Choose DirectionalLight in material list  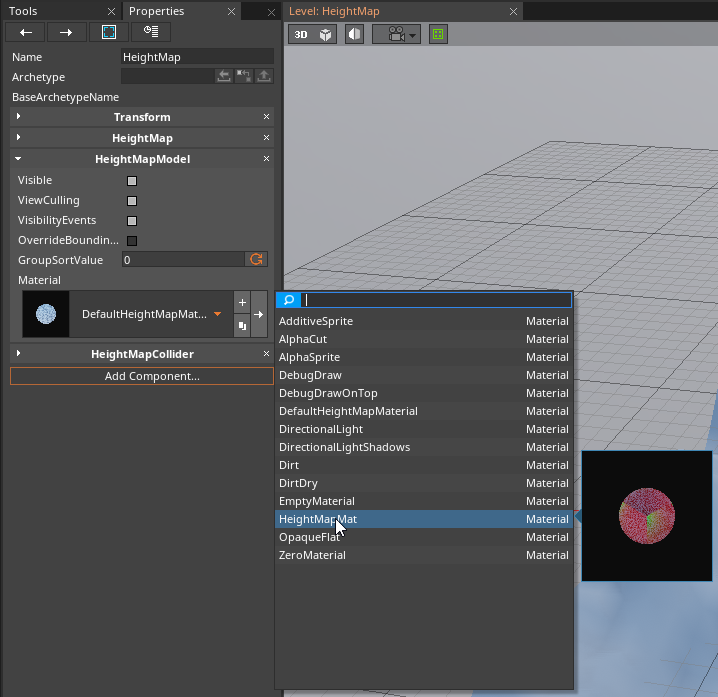point(424,429)
